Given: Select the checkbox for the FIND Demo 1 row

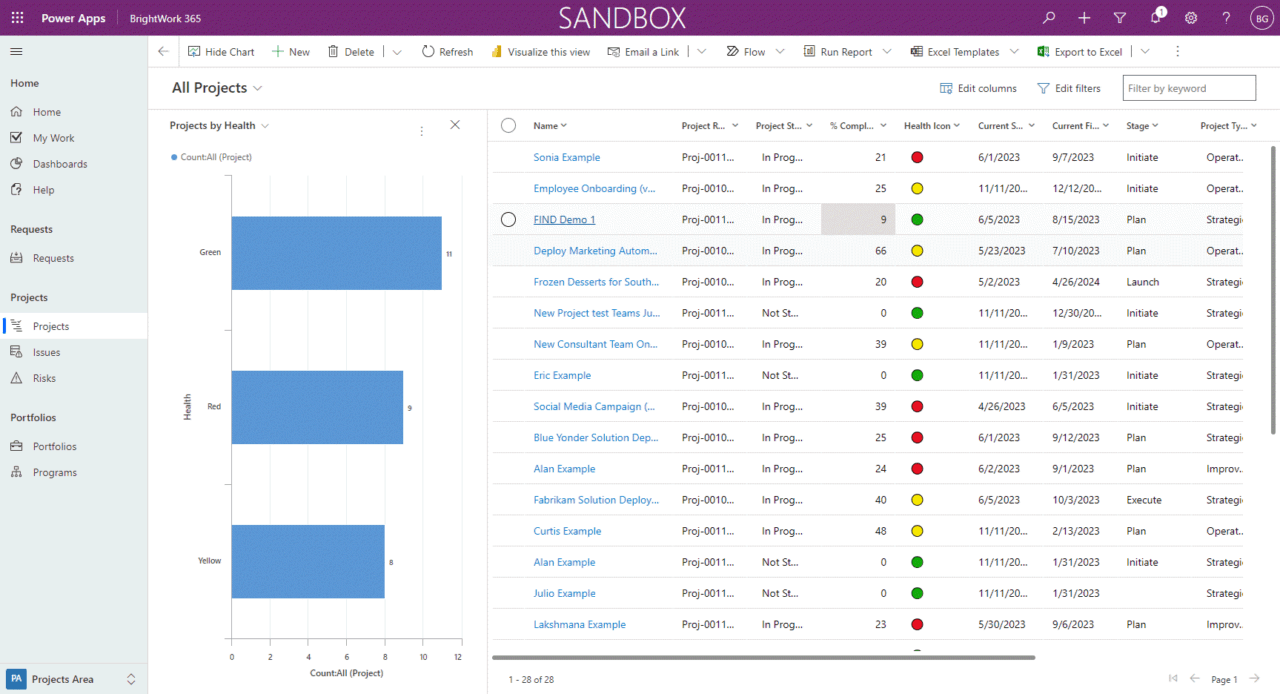Looking at the screenshot, I should 508,219.
